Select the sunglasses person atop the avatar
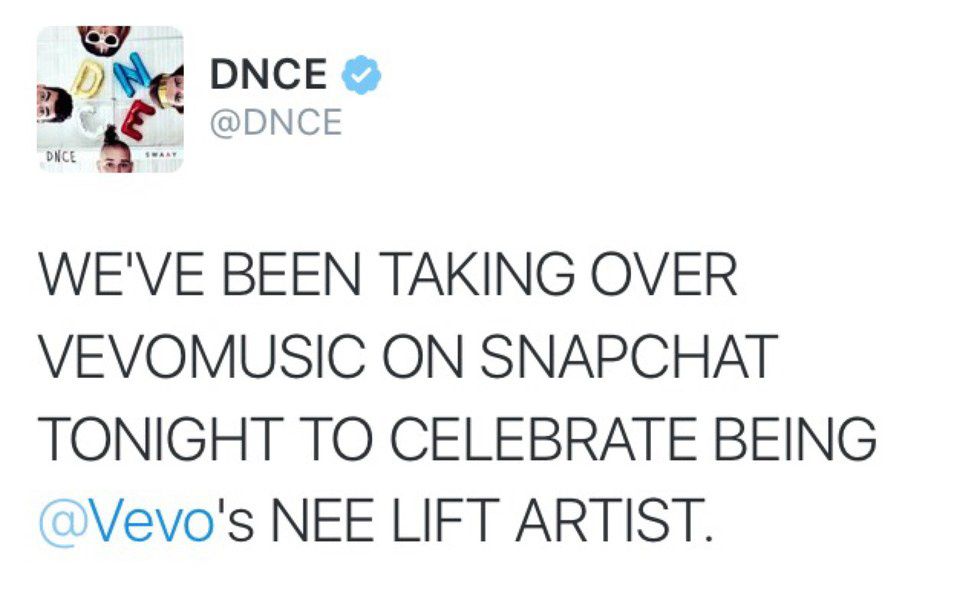 [102, 41]
